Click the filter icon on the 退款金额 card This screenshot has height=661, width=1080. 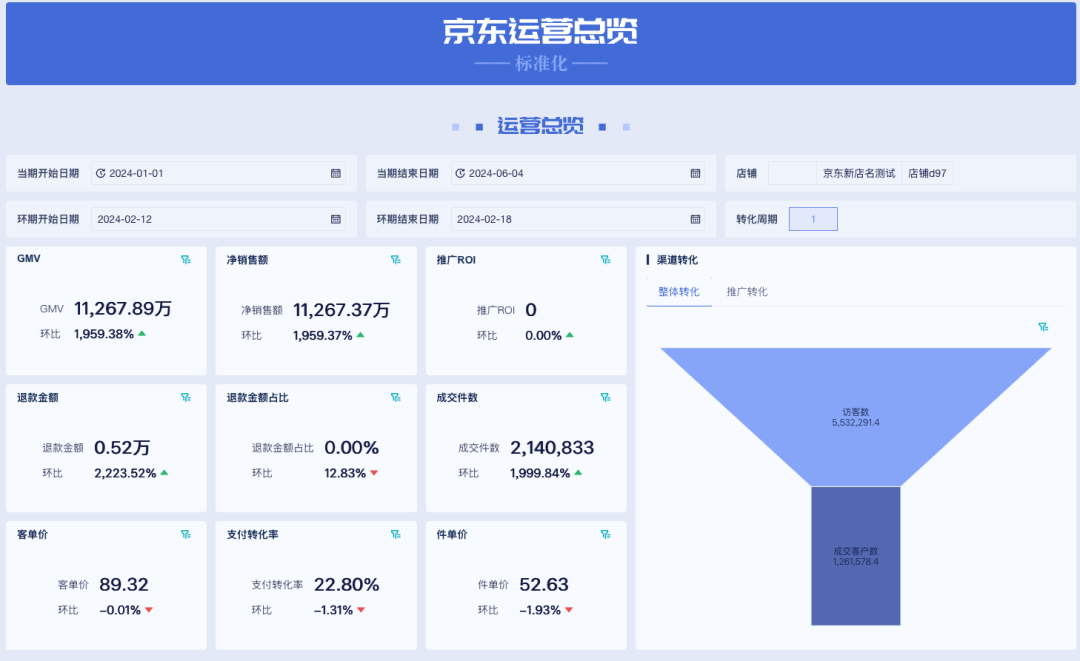186,397
